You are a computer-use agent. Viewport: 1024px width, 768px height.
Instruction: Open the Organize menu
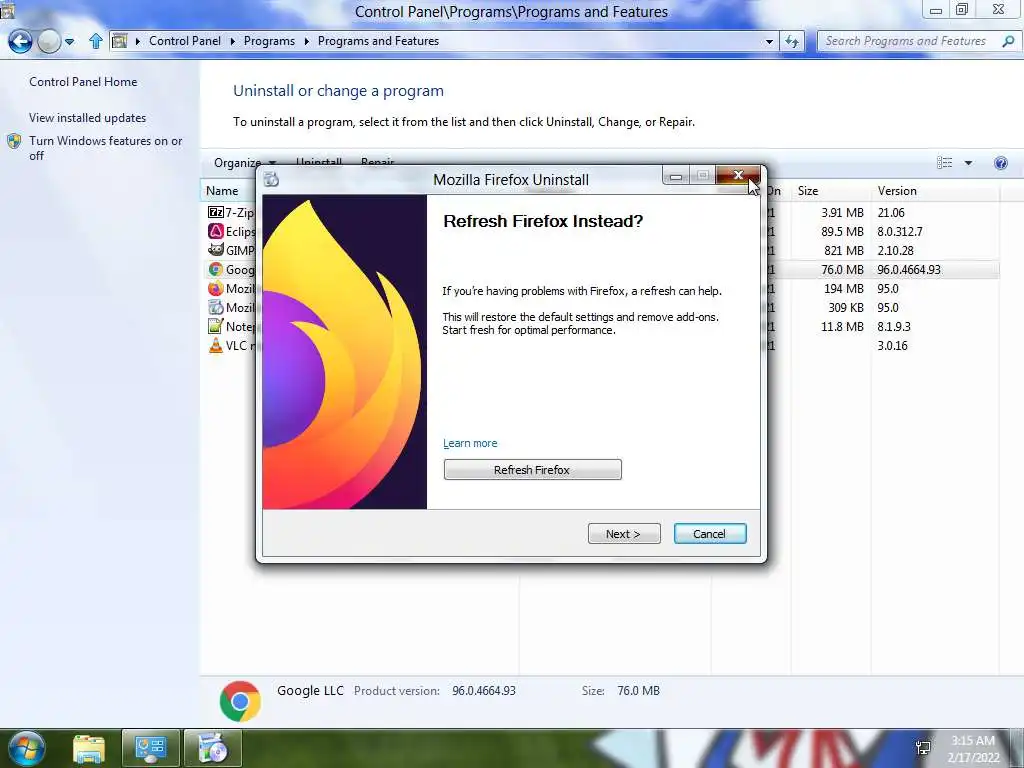tap(245, 162)
